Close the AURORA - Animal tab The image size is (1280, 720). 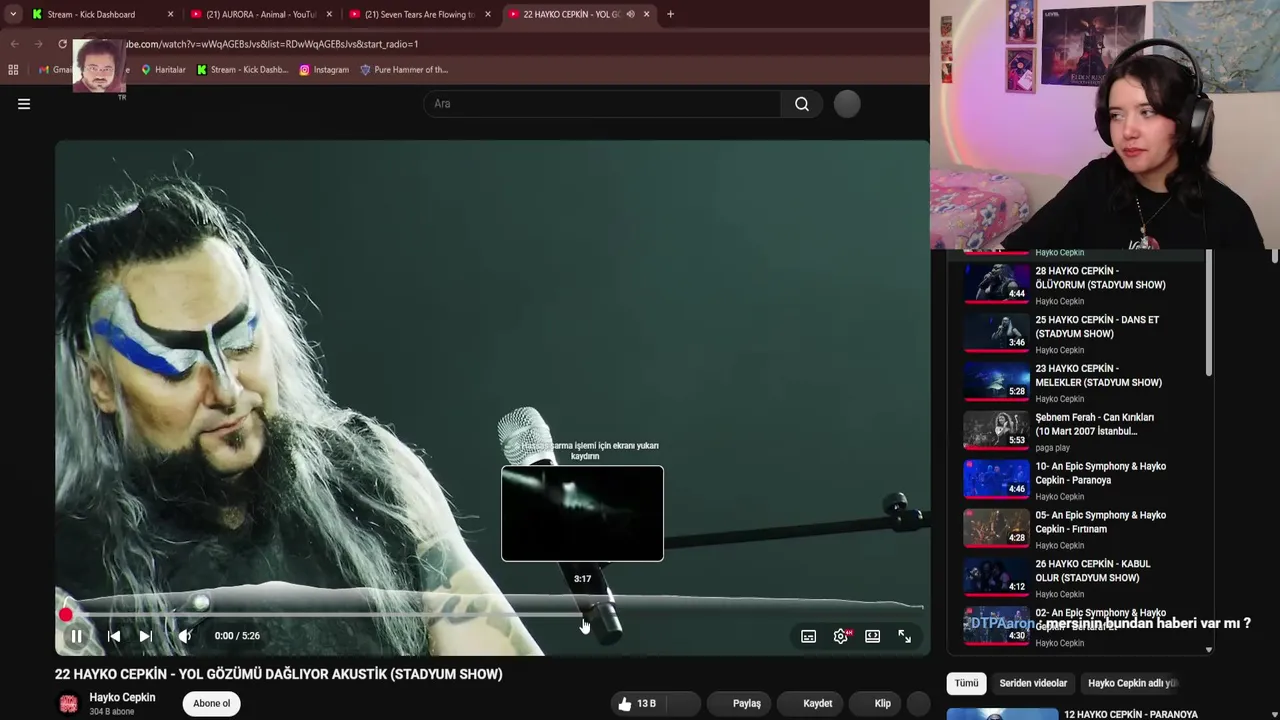pos(329,14)
